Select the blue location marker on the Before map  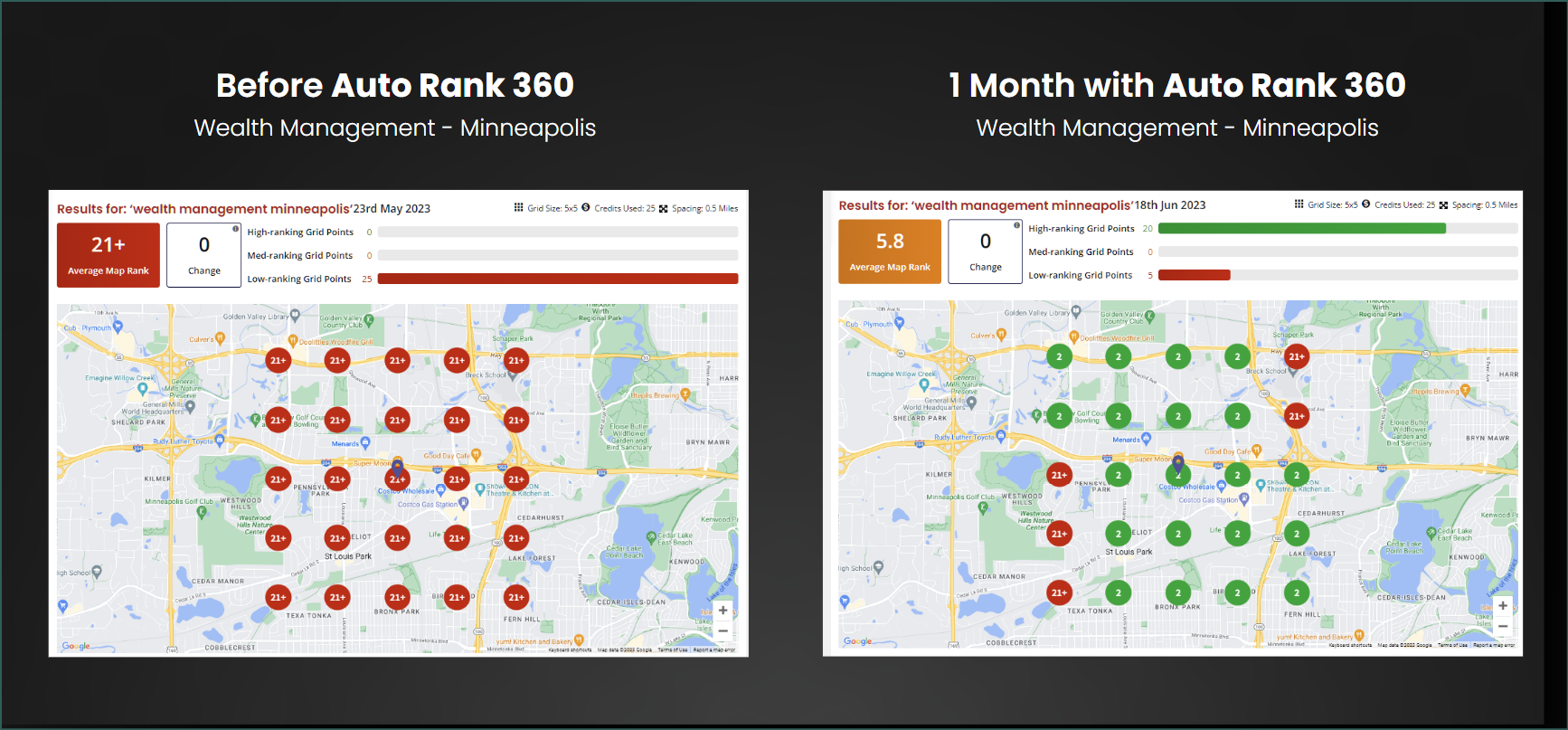(397, 467)
